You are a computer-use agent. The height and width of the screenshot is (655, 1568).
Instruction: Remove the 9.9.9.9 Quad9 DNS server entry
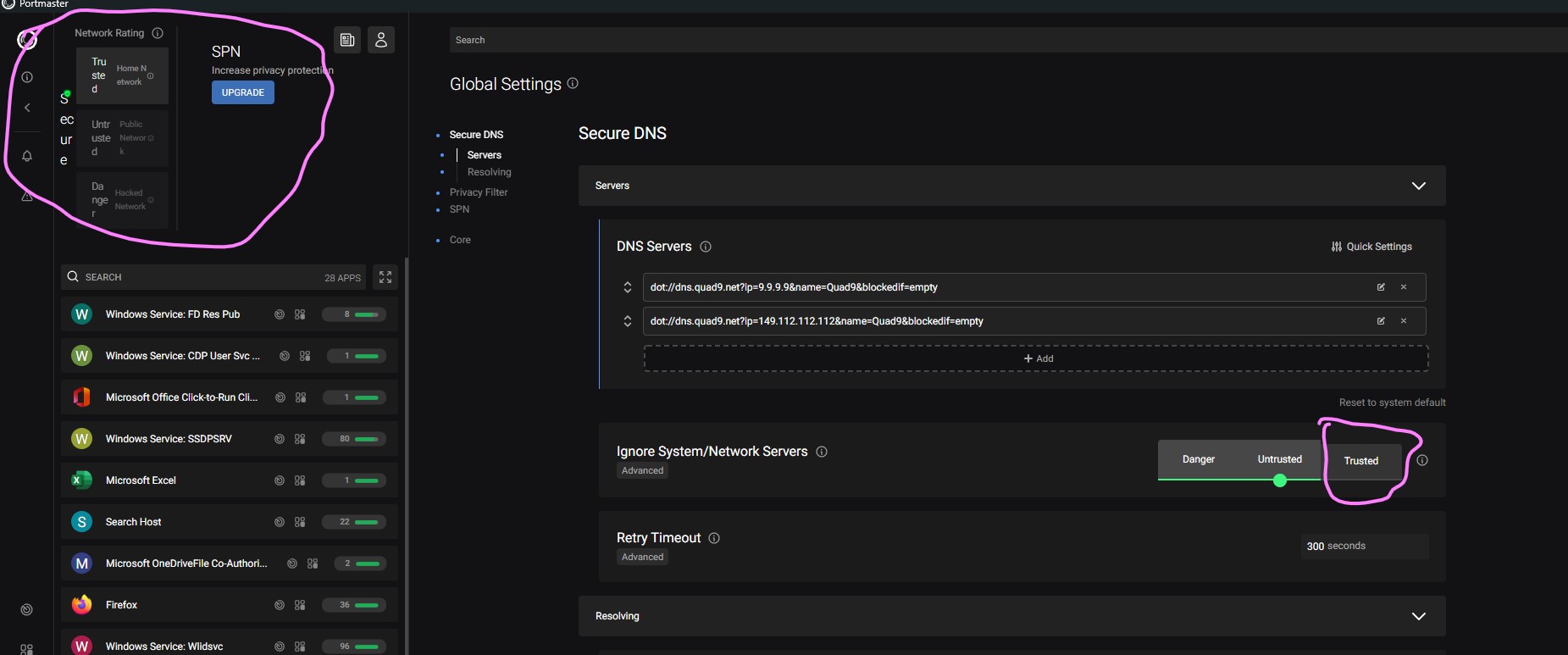click(1404, 287)
